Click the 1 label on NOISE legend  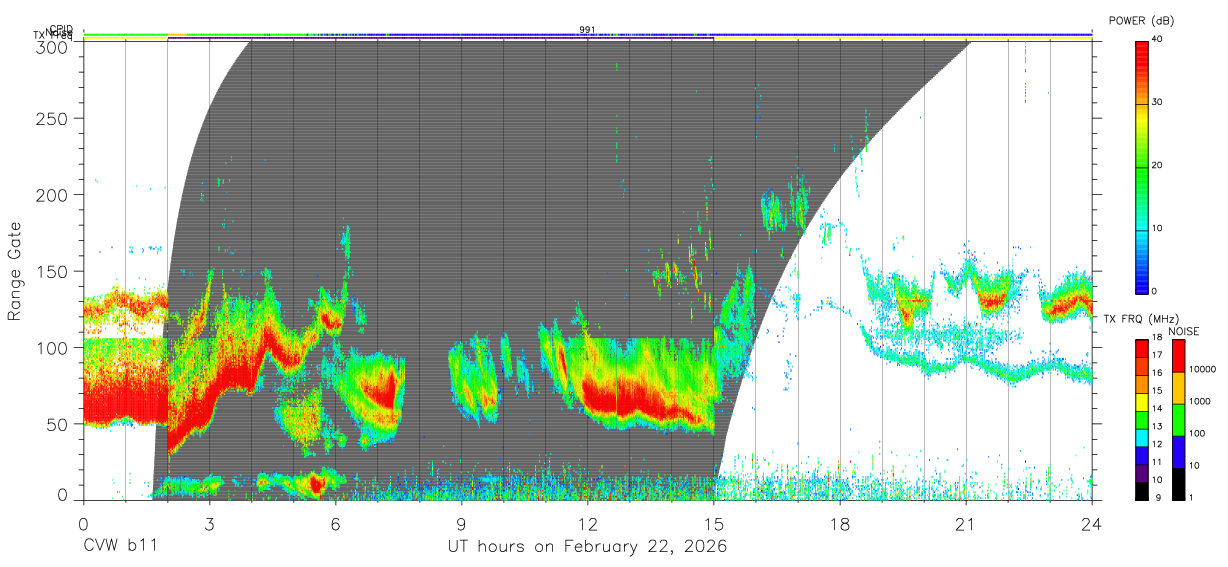pos(1191,497)
